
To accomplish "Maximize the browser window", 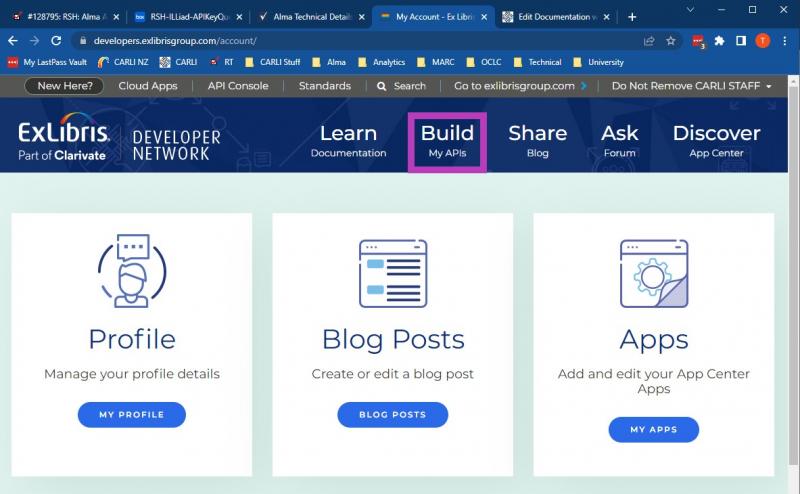I will (753, 10).
